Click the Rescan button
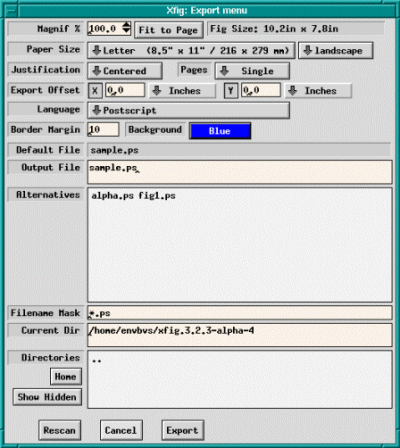Image resolution: width=400 pixels, height=448 pixels. coord(59,430)
